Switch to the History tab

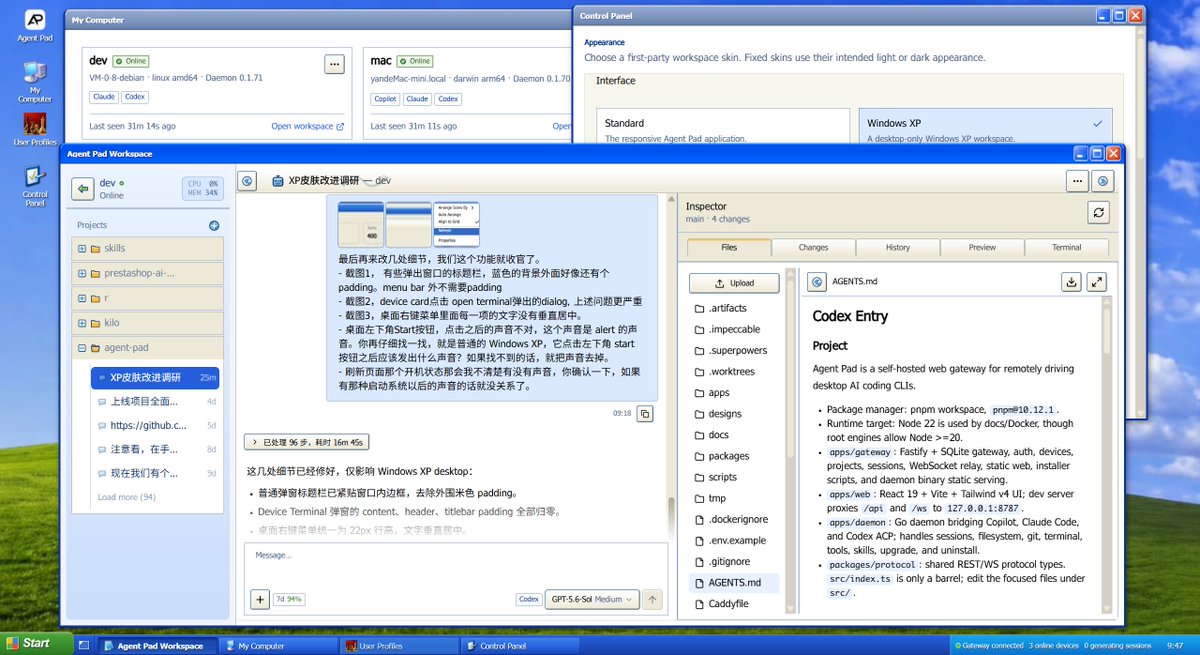tap(898, 247)
